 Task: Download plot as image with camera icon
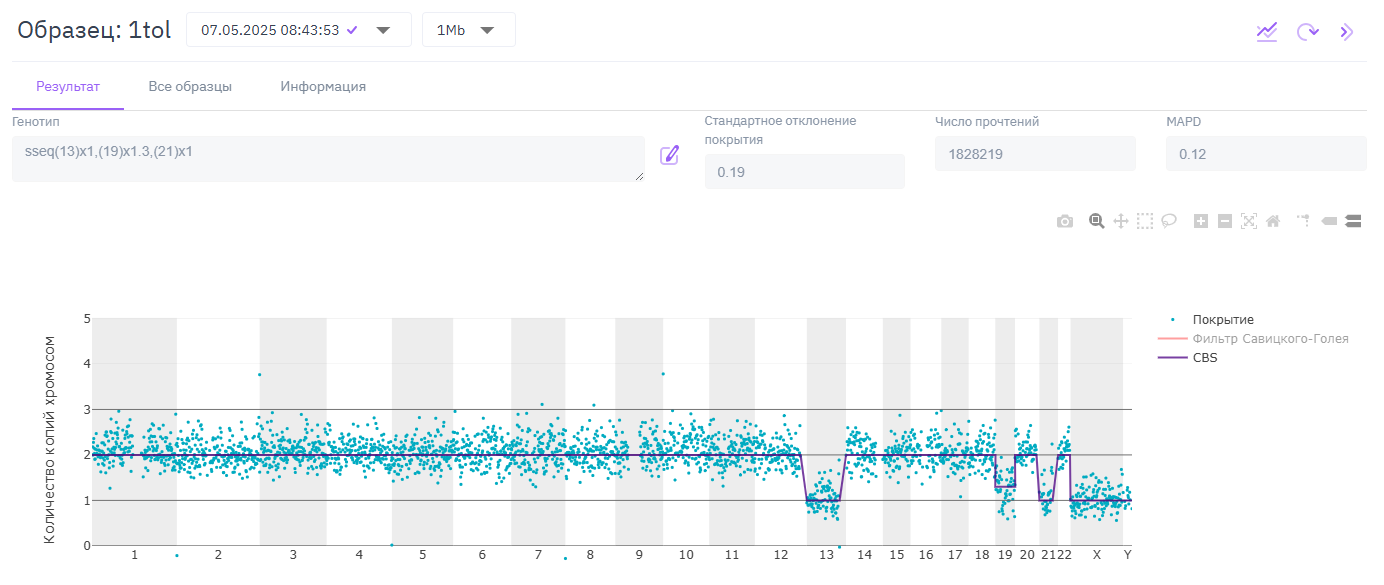click(x=1065, y=221)
